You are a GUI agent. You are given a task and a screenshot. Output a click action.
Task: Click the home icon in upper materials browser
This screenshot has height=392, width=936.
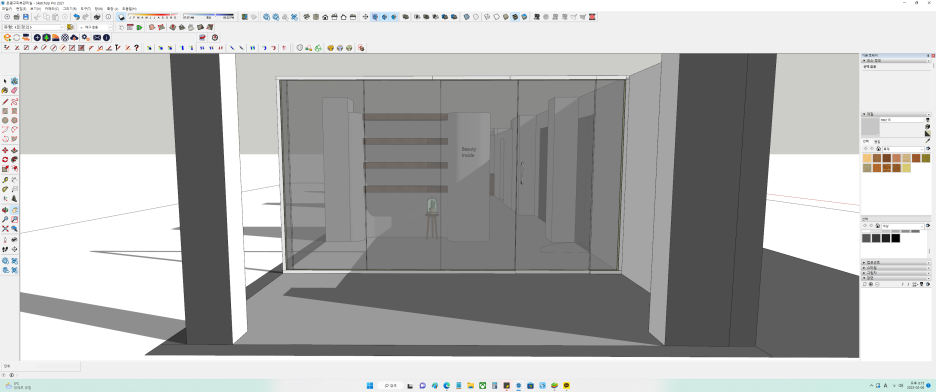tap(878, 149)
